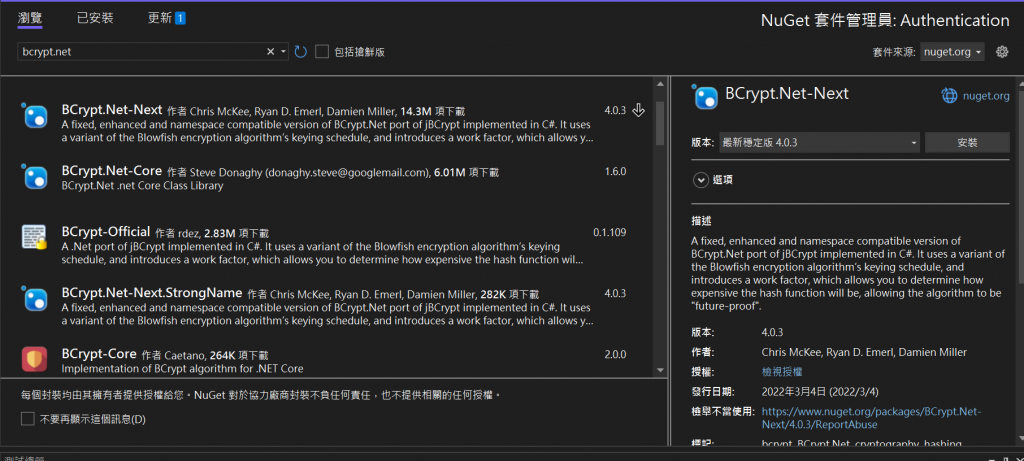Click the package list scroll-up arrow
This screenshot has width=1024, height=461.
(x=660, y=83)
